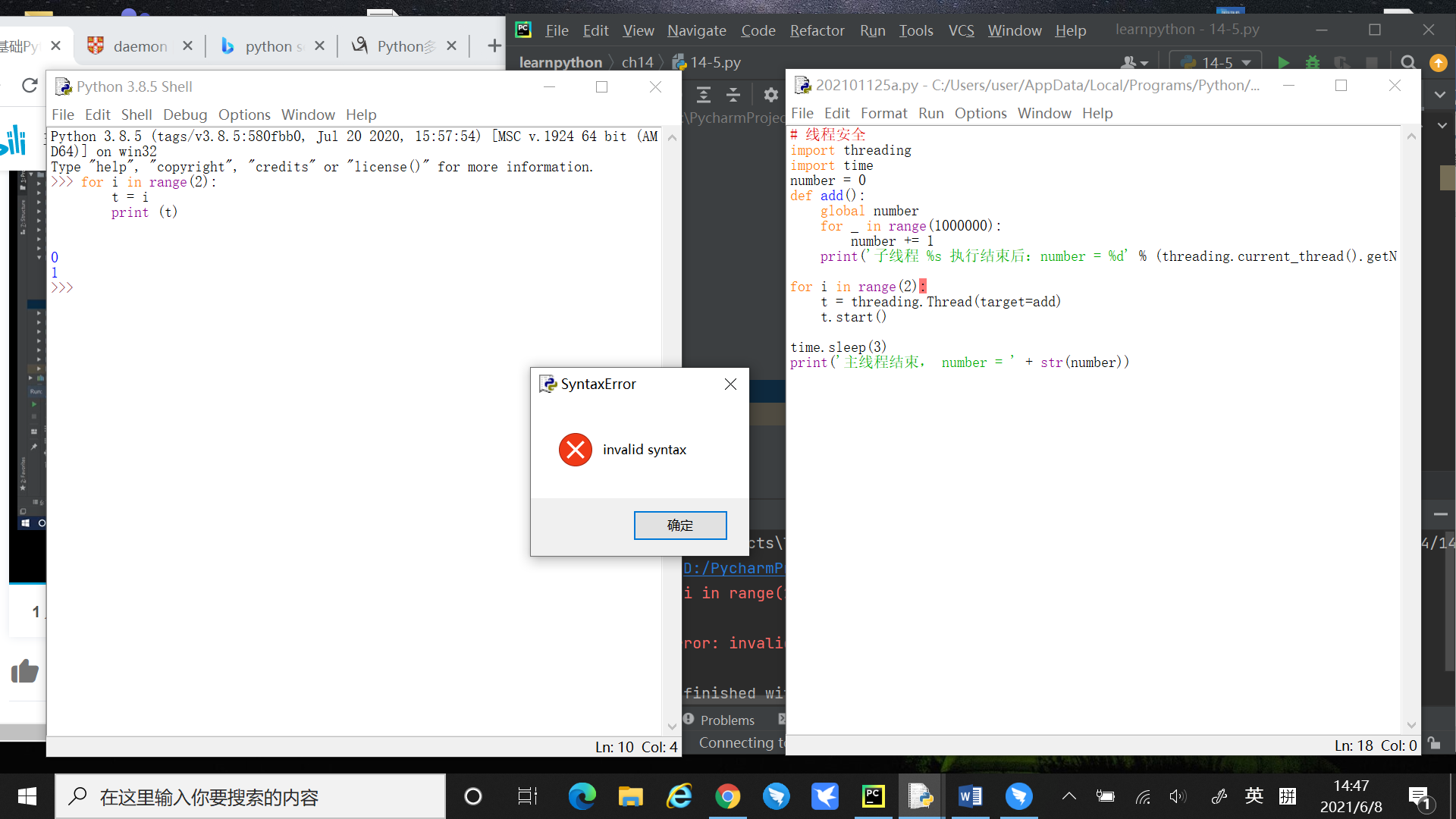
Task: Click PyCharm icon in the taskbar
Action: [873, 796]
